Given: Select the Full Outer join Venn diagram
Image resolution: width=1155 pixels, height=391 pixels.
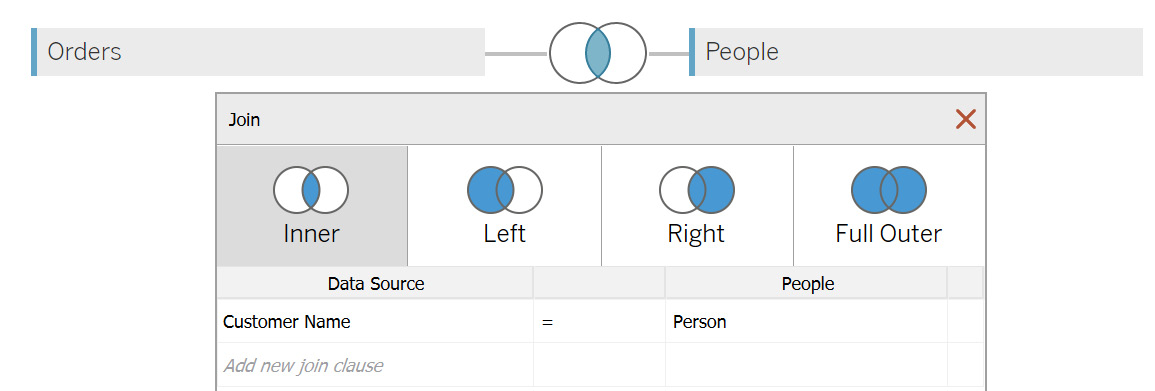Looking at the screenshot, I should point(889,190).
